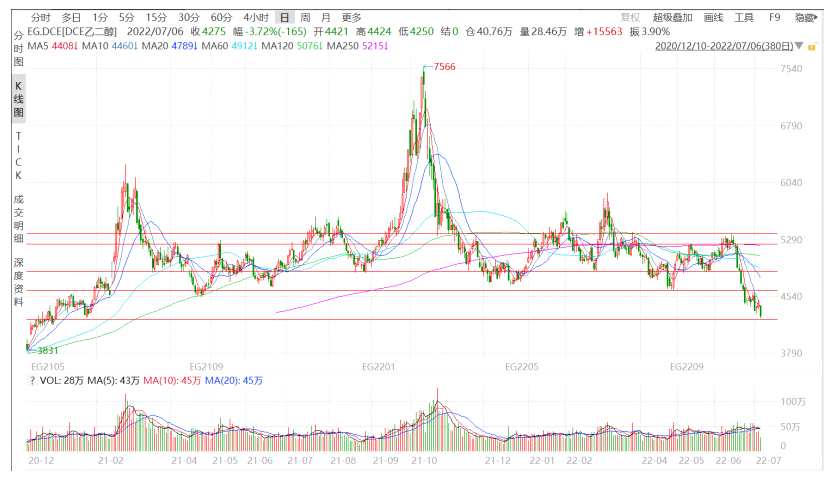Click the EG2209 contract marker
This screenshot has width=834, height=482.
687,367
